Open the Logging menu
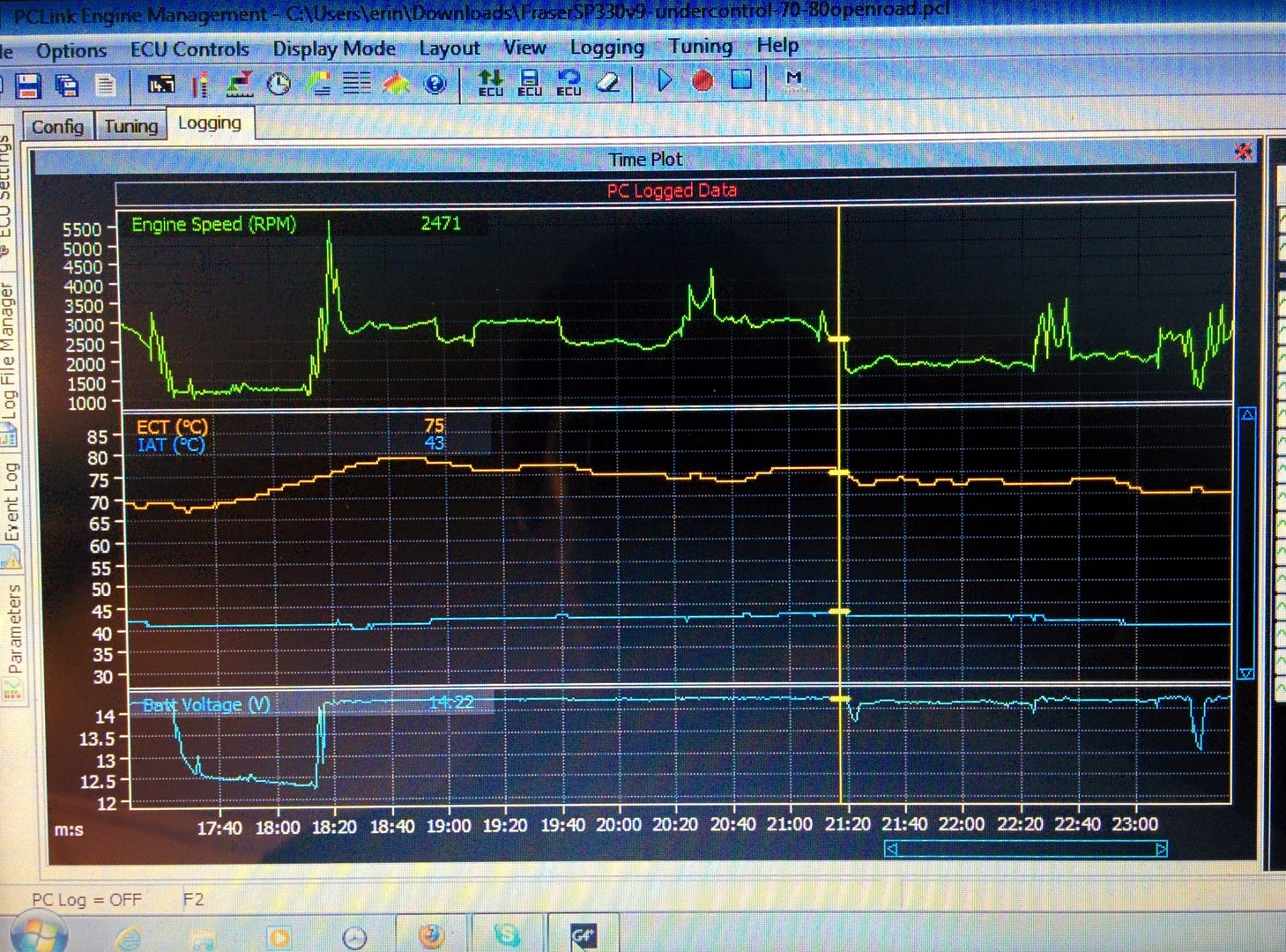 tap(607, 47)
